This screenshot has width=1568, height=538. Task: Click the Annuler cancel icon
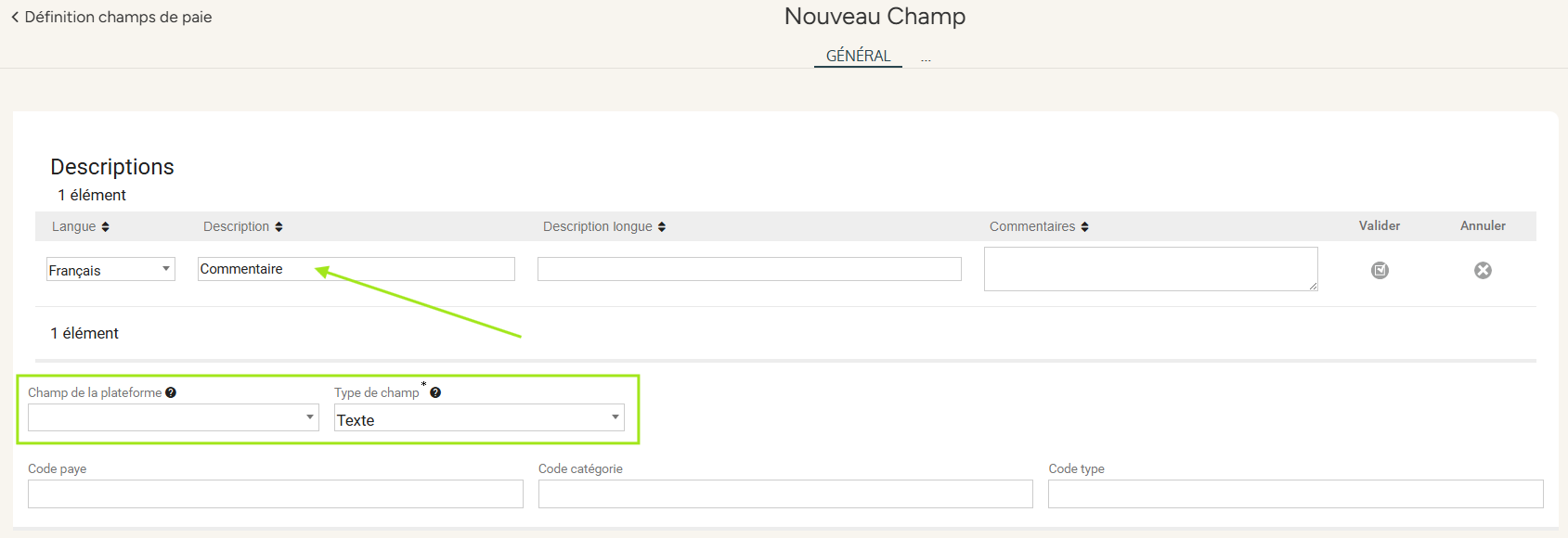pos(1483,270)
